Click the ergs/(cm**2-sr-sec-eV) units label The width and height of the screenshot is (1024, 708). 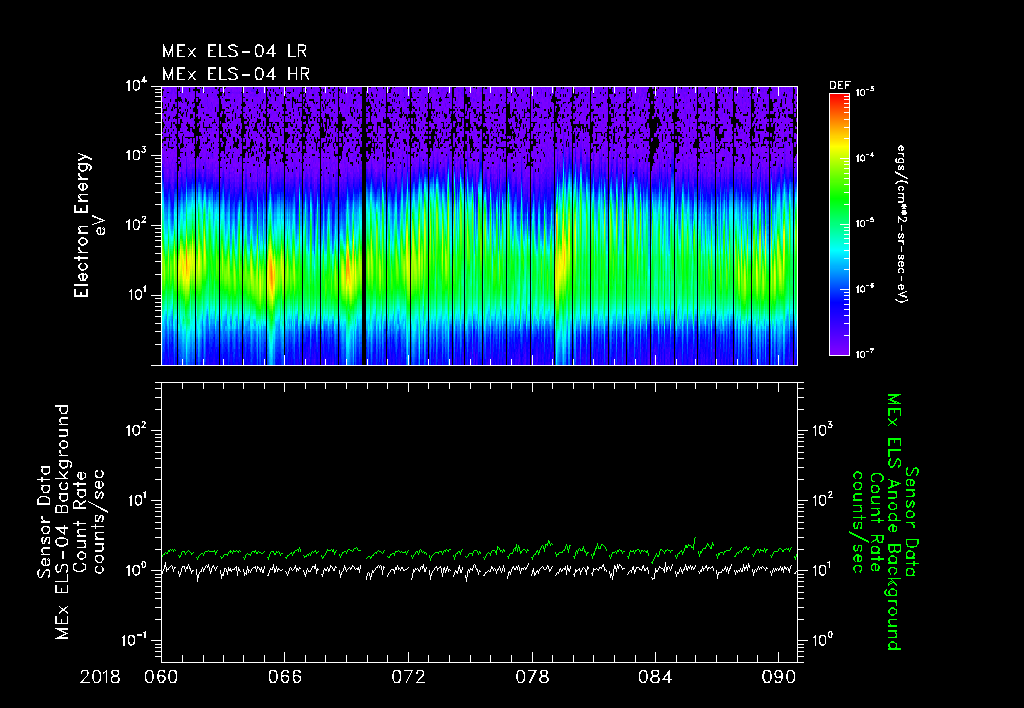pyautogui.click(x=901, y=223)
